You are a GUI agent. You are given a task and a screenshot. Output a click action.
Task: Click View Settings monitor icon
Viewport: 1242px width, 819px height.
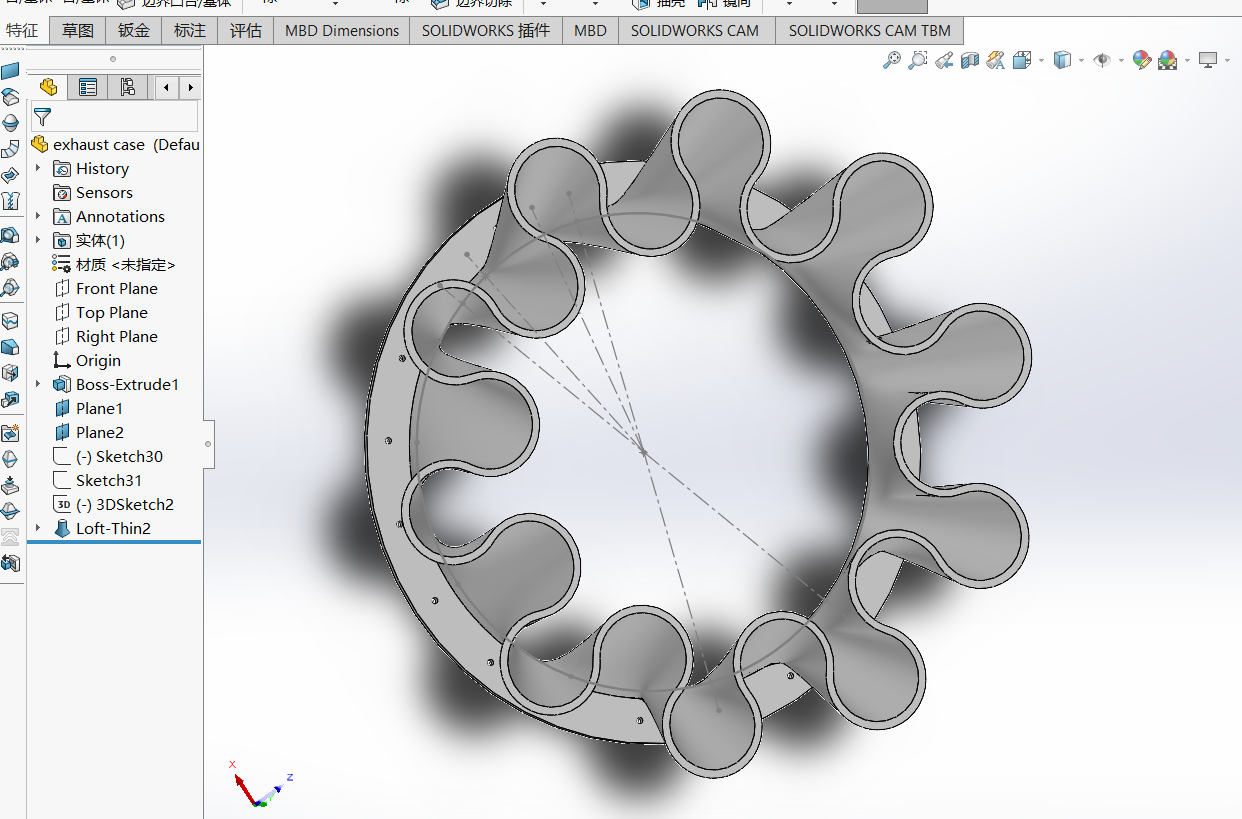pyautogui.click(x=1208, y=60)
